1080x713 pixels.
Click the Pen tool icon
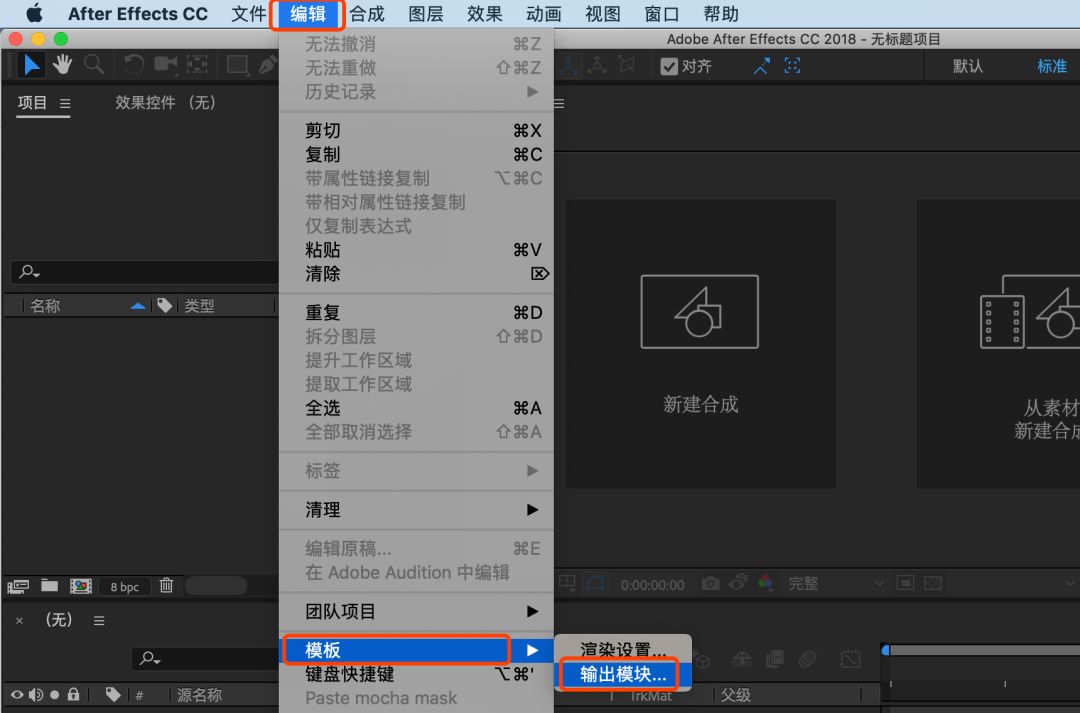click(268, 64)
